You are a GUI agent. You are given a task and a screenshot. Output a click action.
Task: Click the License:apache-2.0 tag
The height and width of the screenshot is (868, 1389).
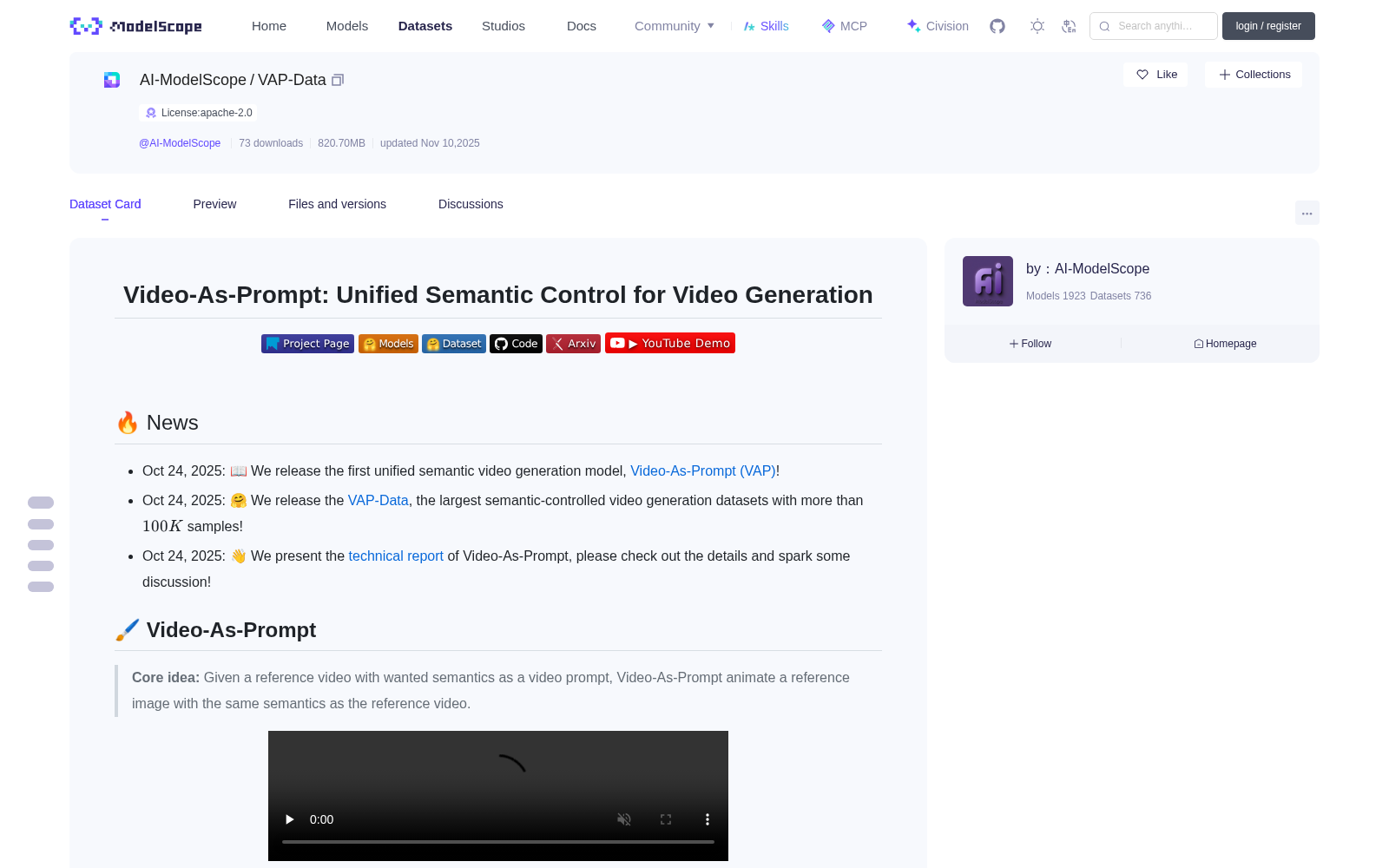coord(198,113)
